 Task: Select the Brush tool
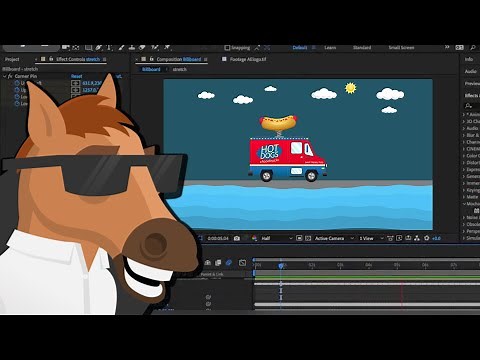pyautogui.click(x=121, y=48)
